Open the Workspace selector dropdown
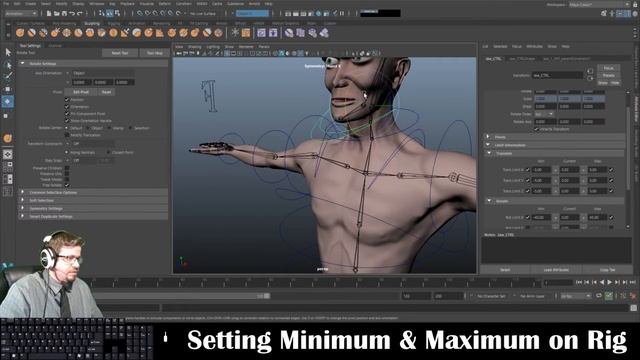Viewport: 640px width, 360px height. (x=600, y=4)
